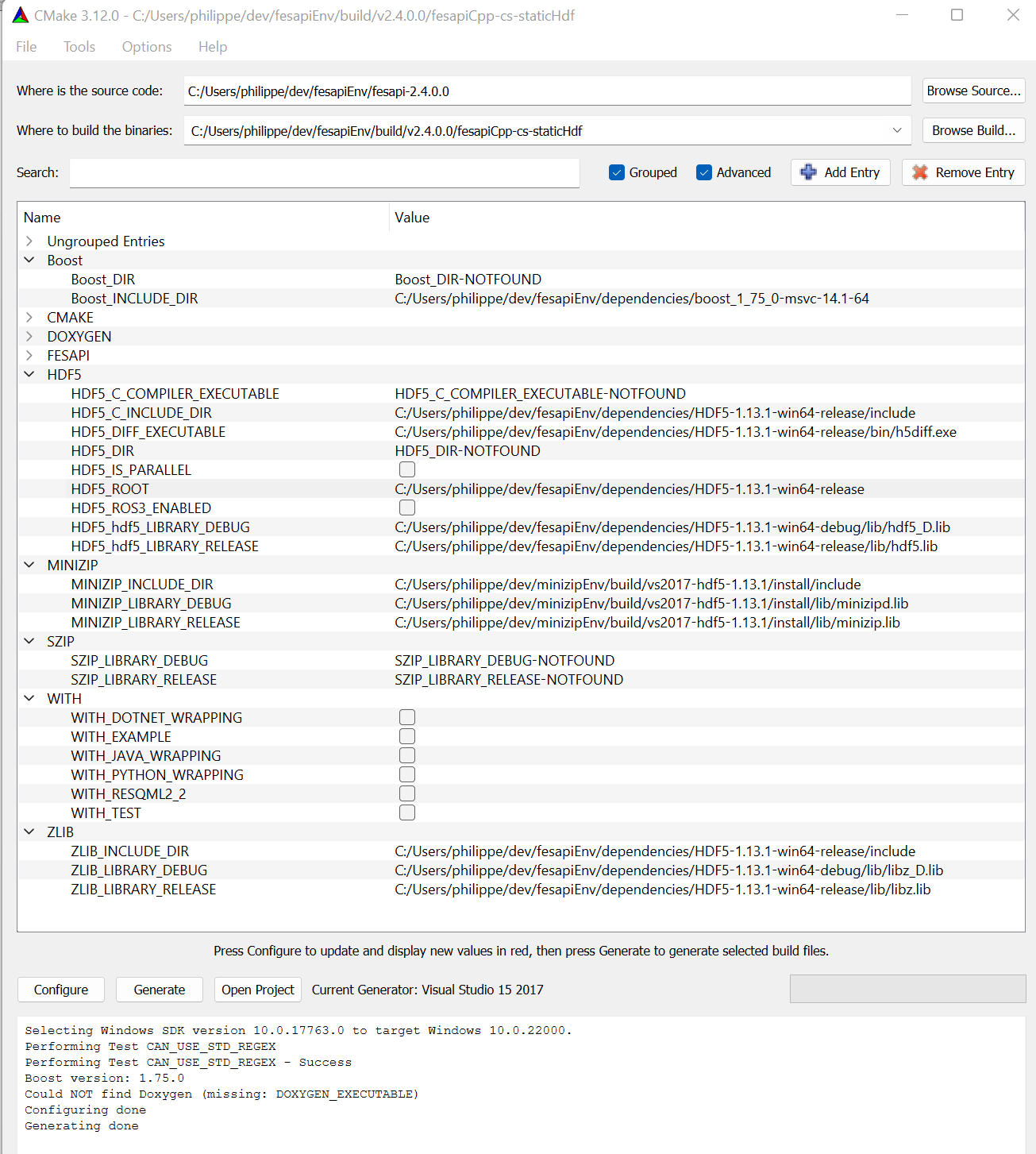Open the Tools menu
The height and width of the screenshot is (1154, 1036).
click(x=79, y=47)
